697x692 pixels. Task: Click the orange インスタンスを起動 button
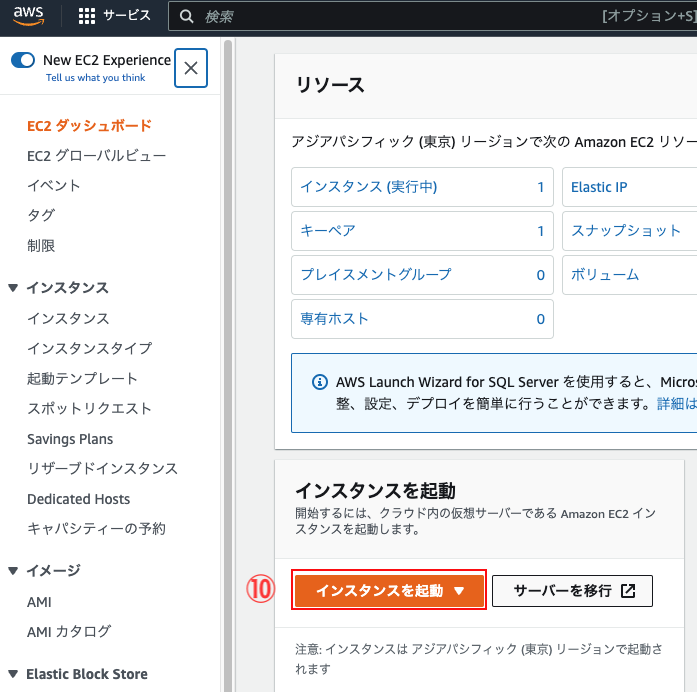pyautogui.click(x=389, y=591)
